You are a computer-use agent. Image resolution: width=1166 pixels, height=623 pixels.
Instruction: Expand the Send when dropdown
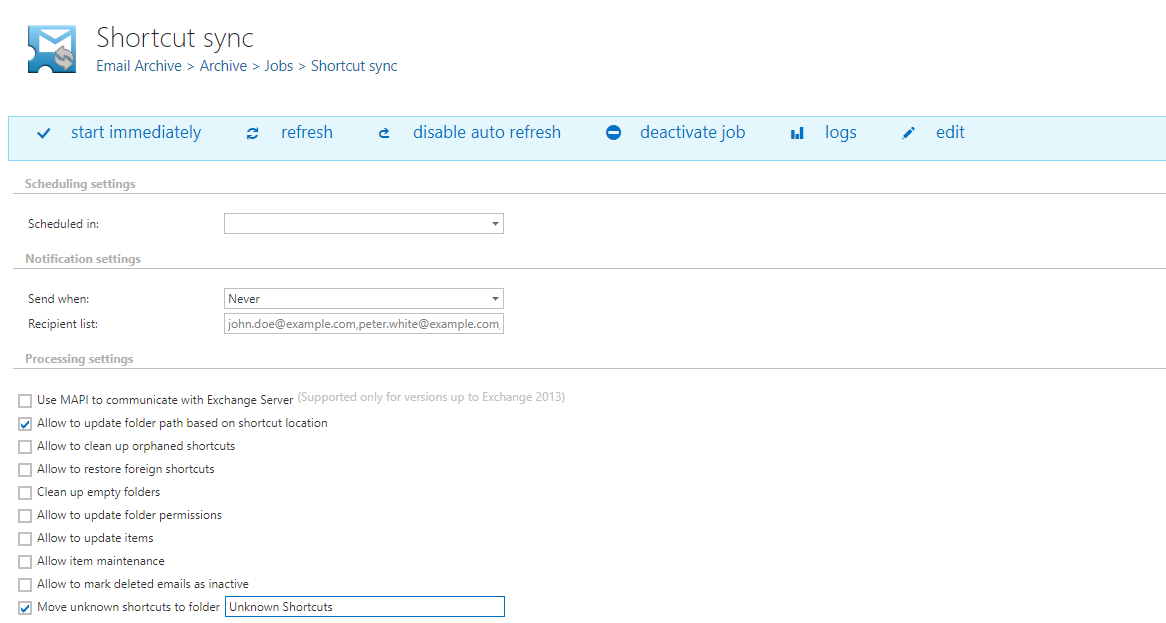tap(364, 299)
